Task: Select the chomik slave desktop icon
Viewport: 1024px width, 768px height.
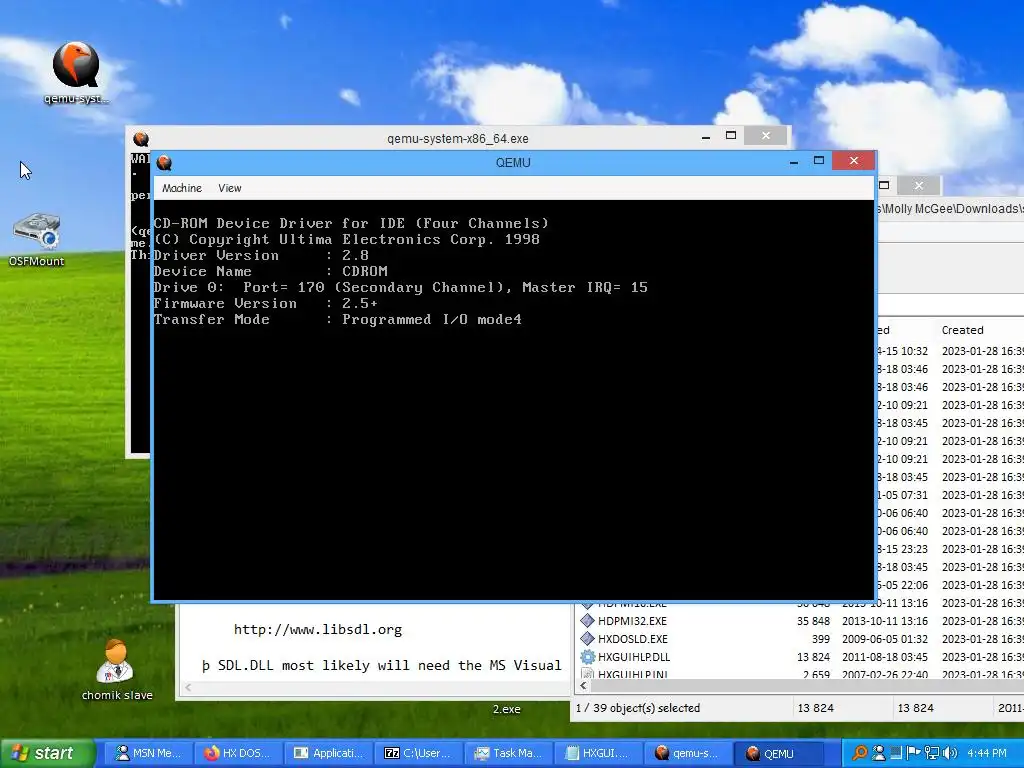Action: pyautogui.click(x=116, y=670)
